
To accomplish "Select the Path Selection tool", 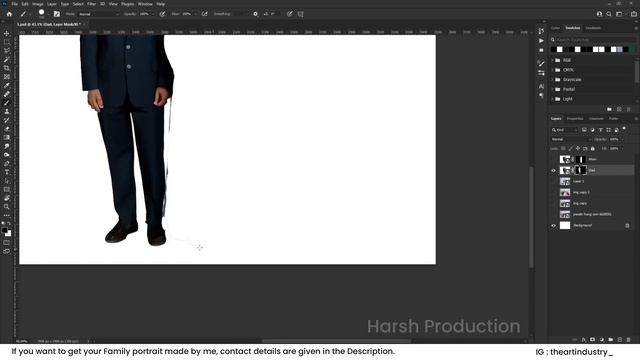I will [7, 181].
